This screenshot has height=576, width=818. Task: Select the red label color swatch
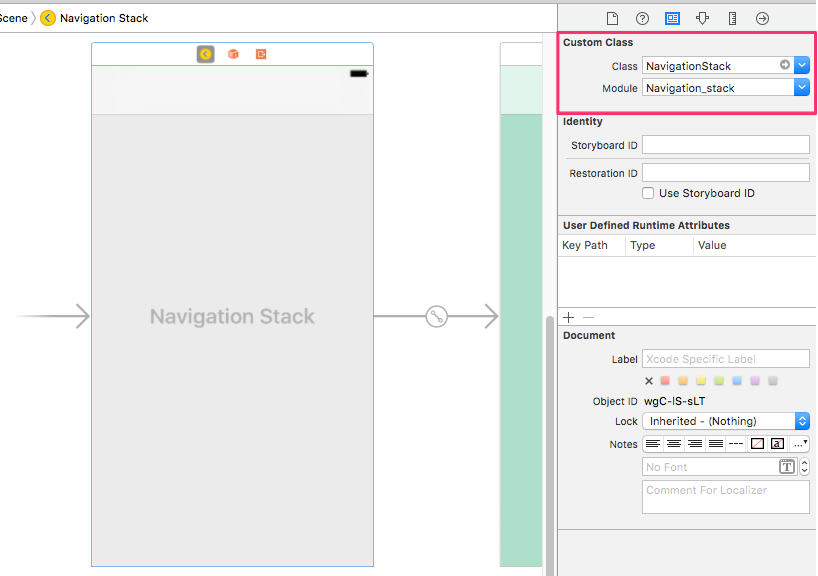point(665,380)
